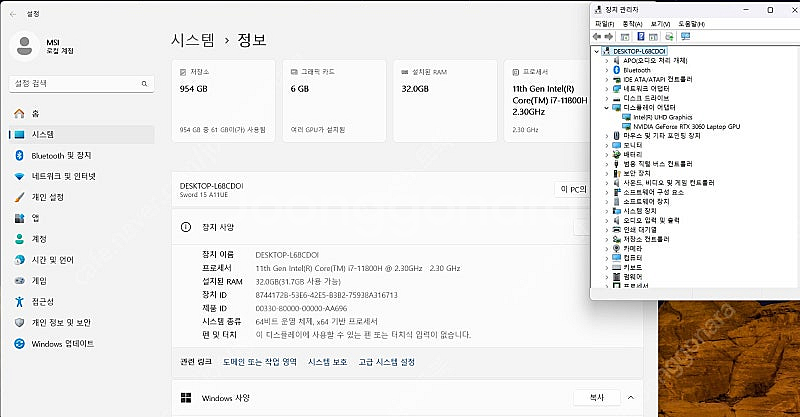The image size is (800, 417).
Task: Click Sword 15 A11UE model text
Action: [x=204, y=195]
